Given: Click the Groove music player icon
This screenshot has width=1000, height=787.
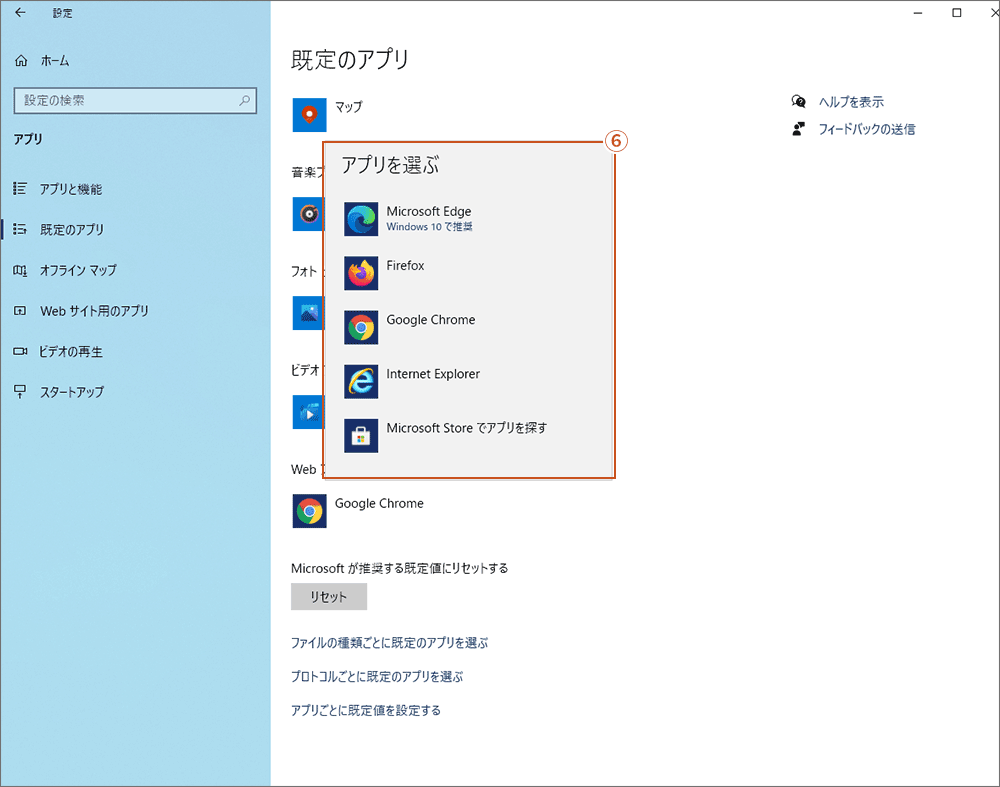Looking at the screenshot, I should (x=308, y=214).
